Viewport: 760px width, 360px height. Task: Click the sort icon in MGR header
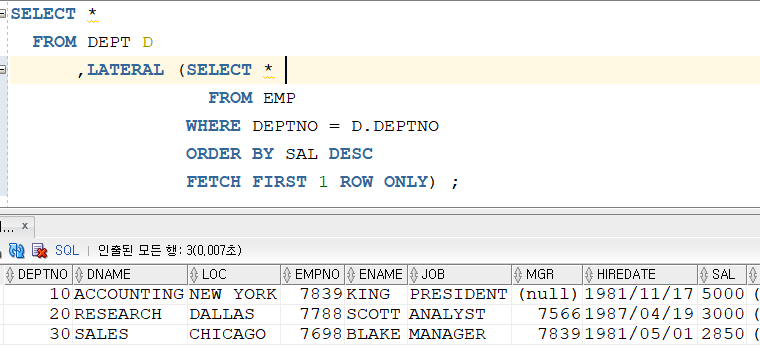click(x=519, y=275)
